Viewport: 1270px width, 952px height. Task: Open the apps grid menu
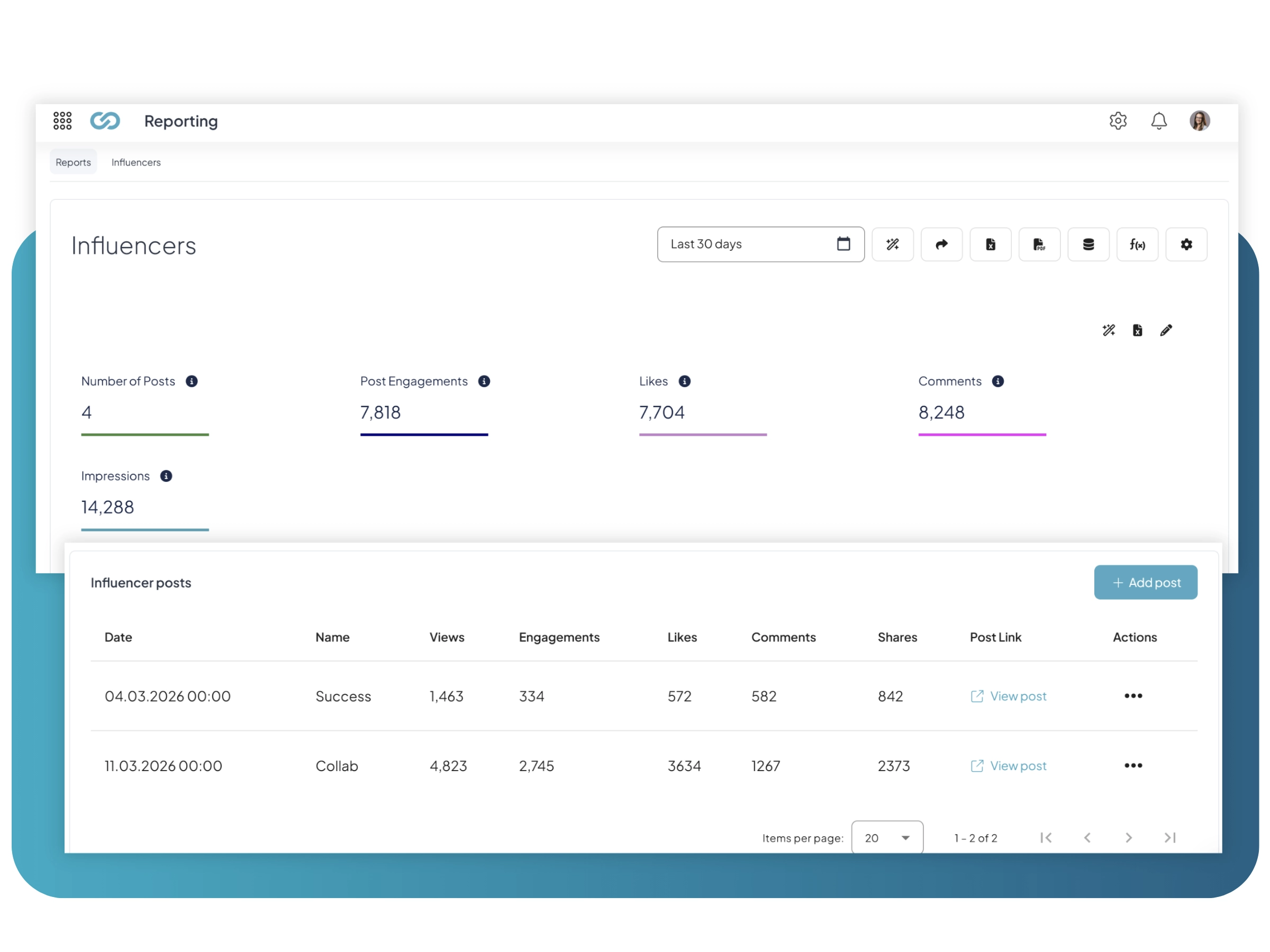pos(62,121)
